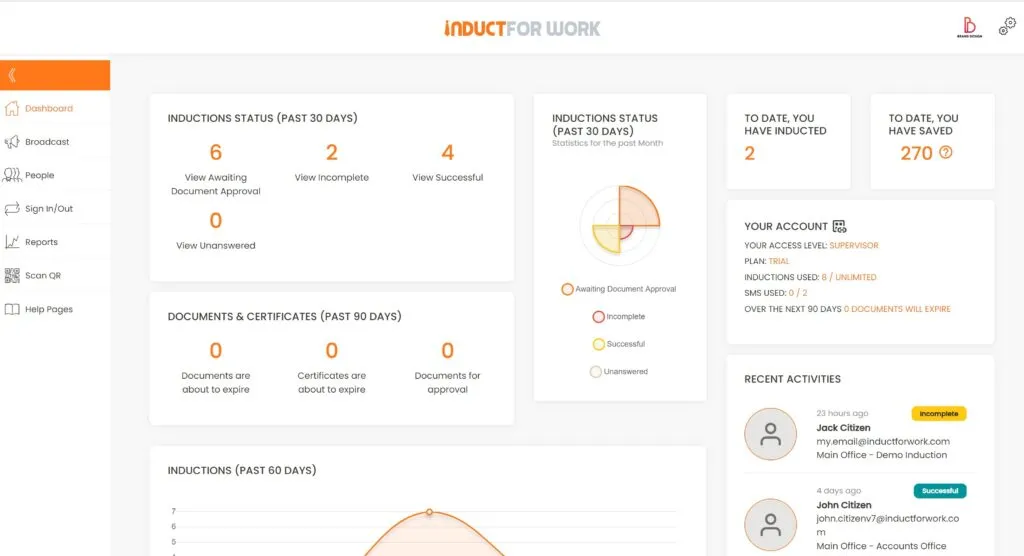Click 8 / UNLIMITED inductions used
The height and width of the screenshot is (556, 1024).
click(x=849, y=277)
